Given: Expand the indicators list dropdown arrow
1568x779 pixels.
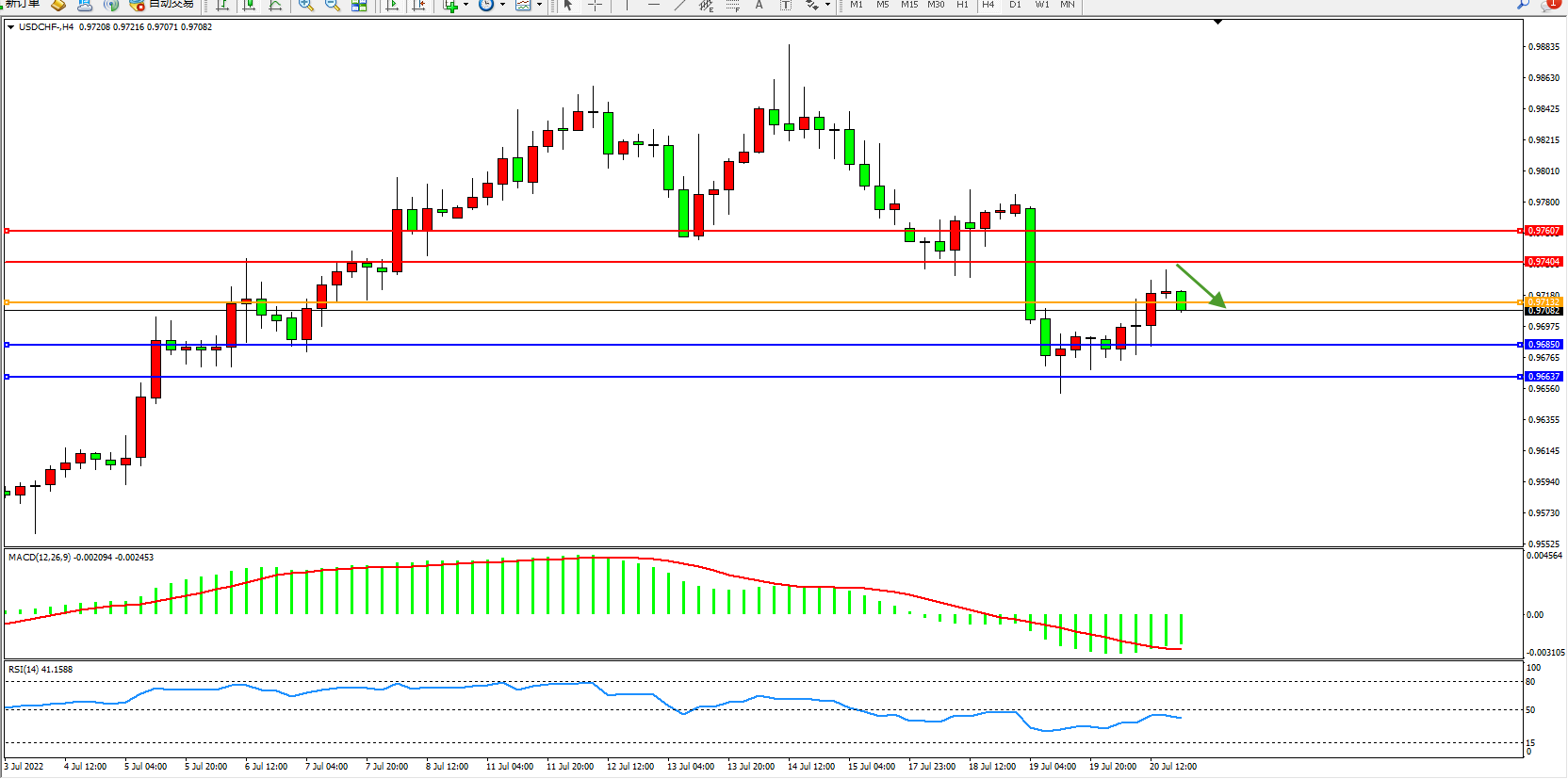Looking at the screenshot, I should [465, 5].
